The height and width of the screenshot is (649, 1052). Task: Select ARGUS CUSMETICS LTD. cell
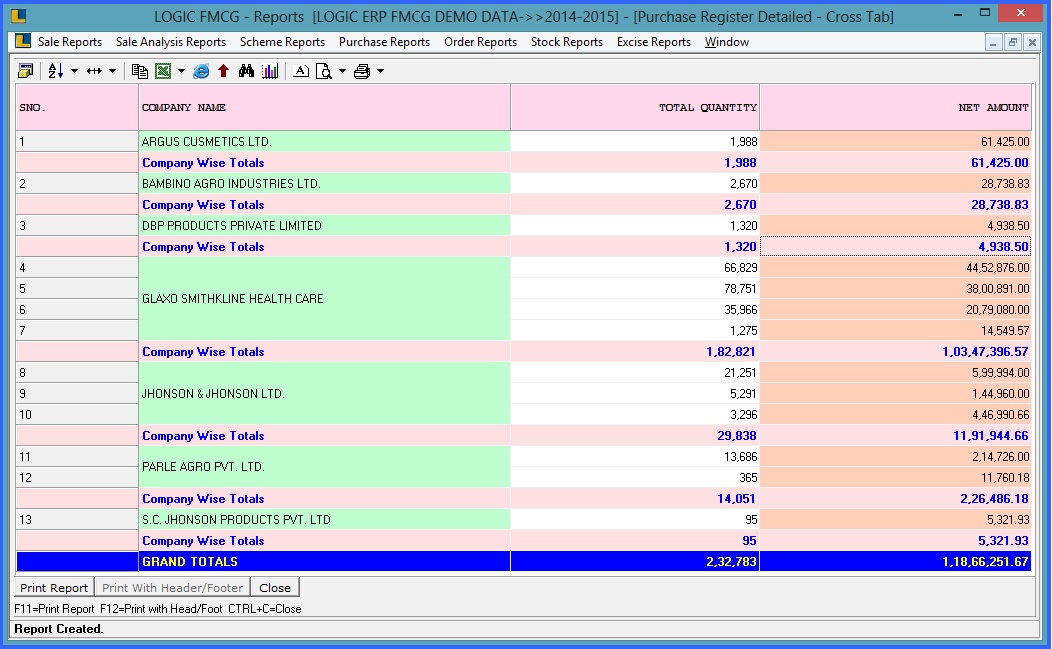pos(324,142)
